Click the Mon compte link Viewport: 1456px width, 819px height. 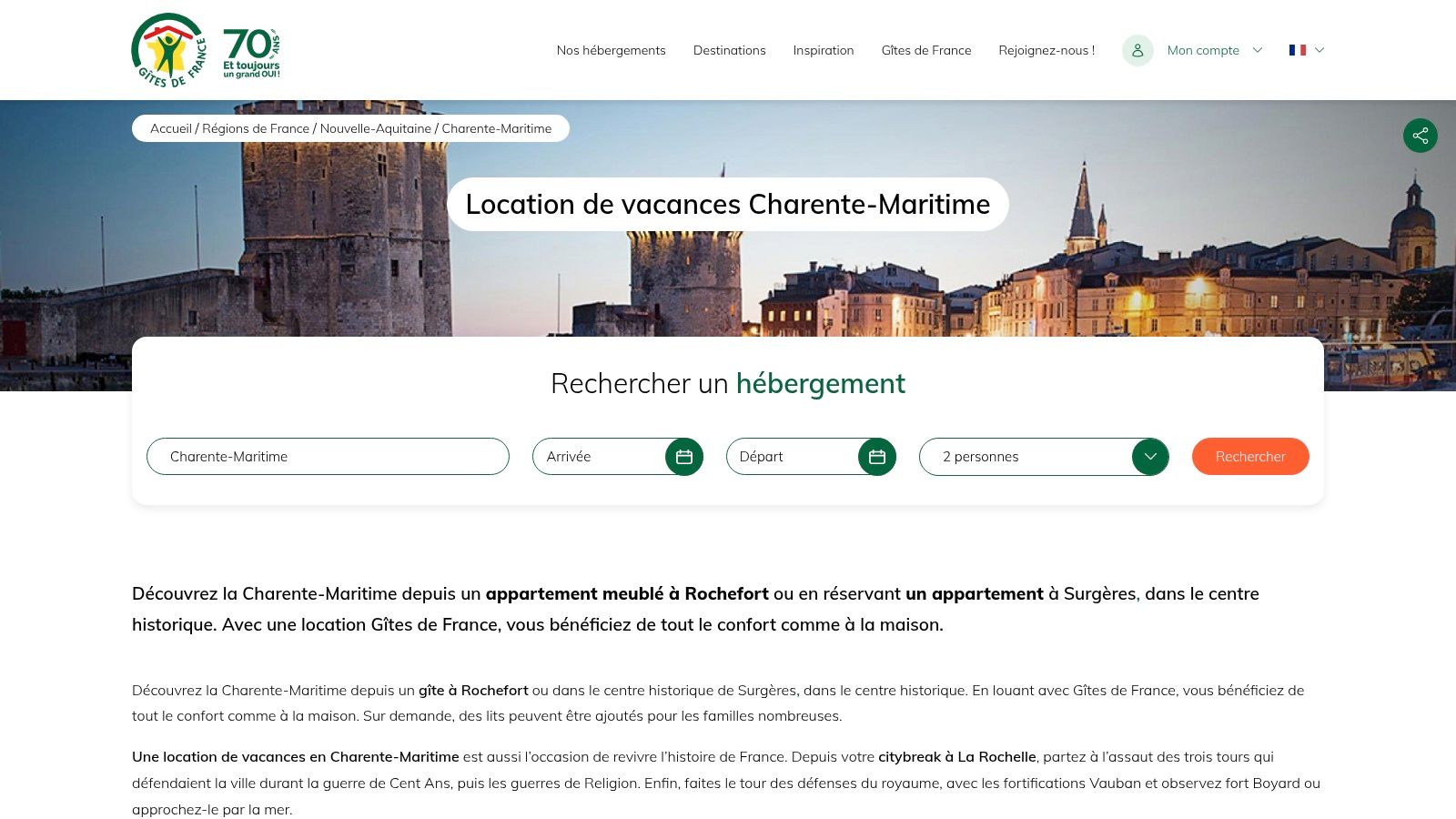pyautogui.click(x=1203, y=50)
